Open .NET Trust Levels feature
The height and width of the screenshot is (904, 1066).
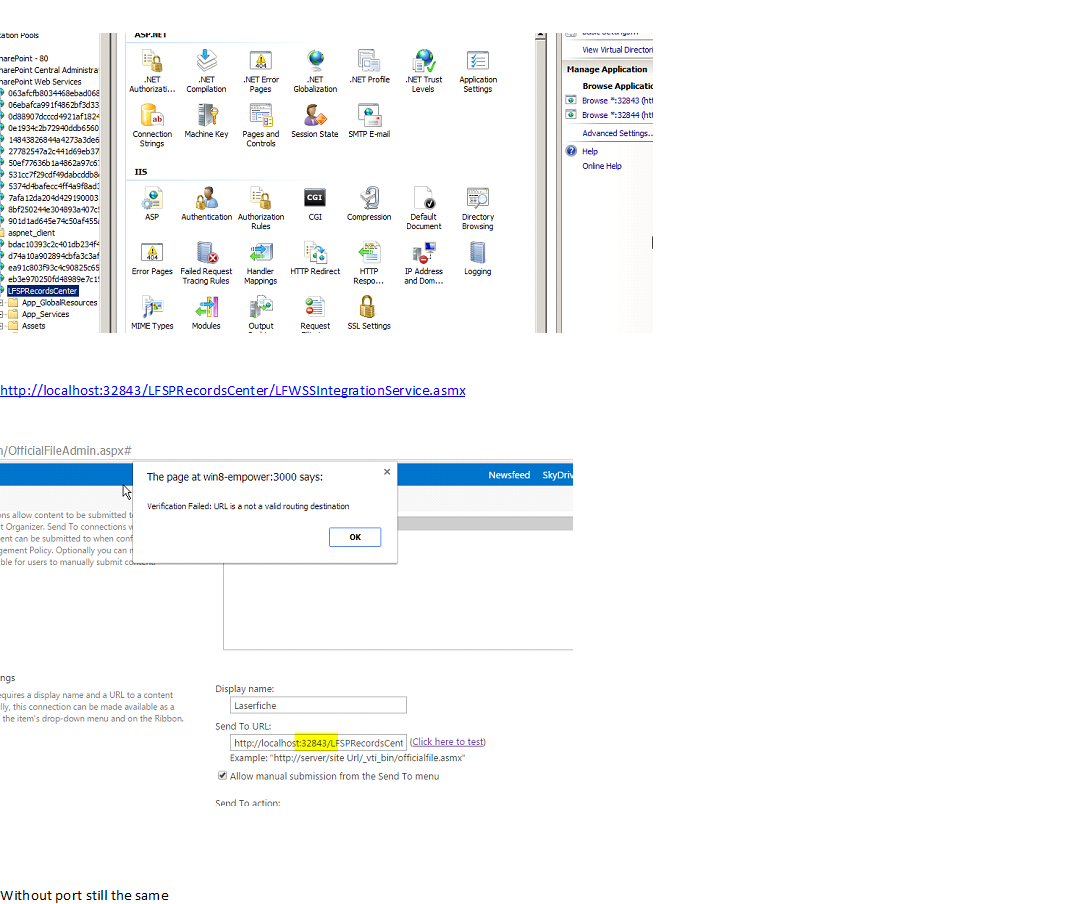pyautogui.click(x=424, y=71)
